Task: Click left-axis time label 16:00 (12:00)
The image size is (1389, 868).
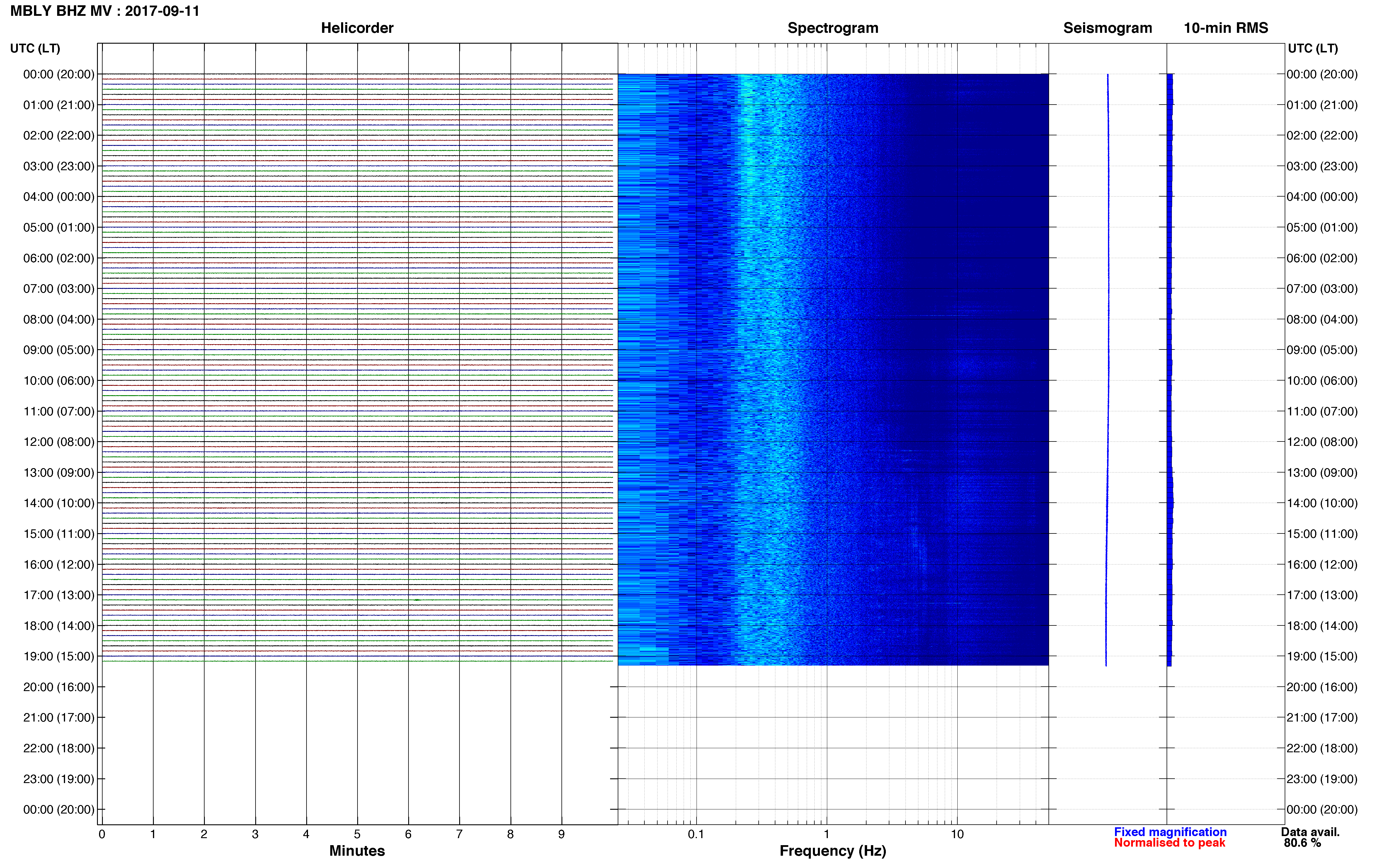Action: 59,564
